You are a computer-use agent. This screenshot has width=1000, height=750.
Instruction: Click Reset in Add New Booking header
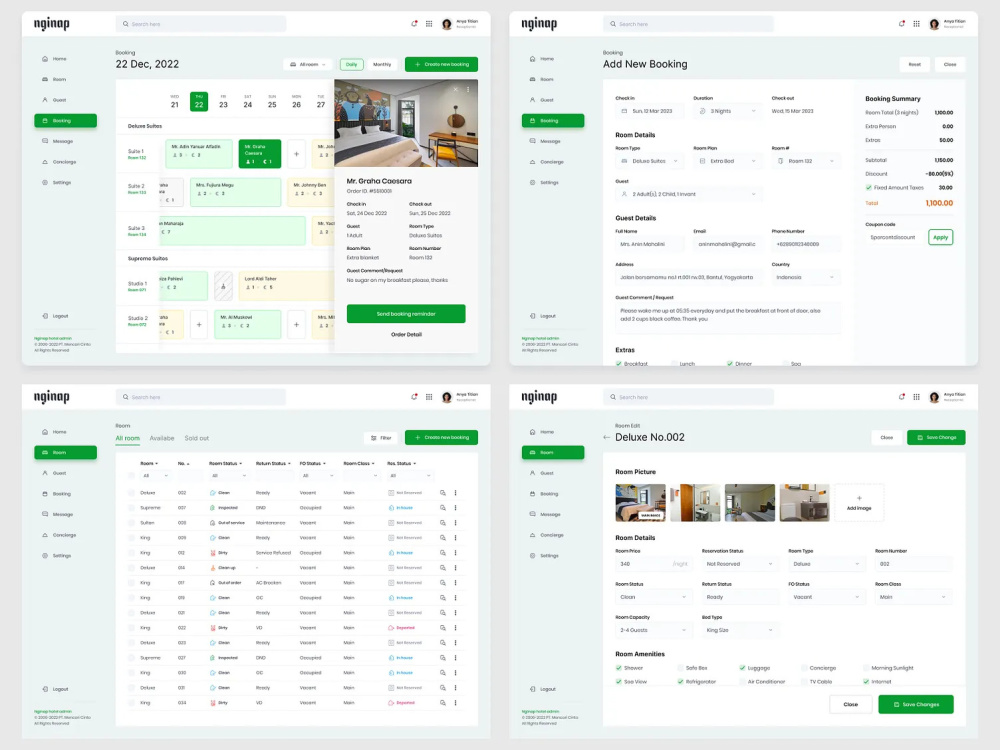(x=915, y=64)
